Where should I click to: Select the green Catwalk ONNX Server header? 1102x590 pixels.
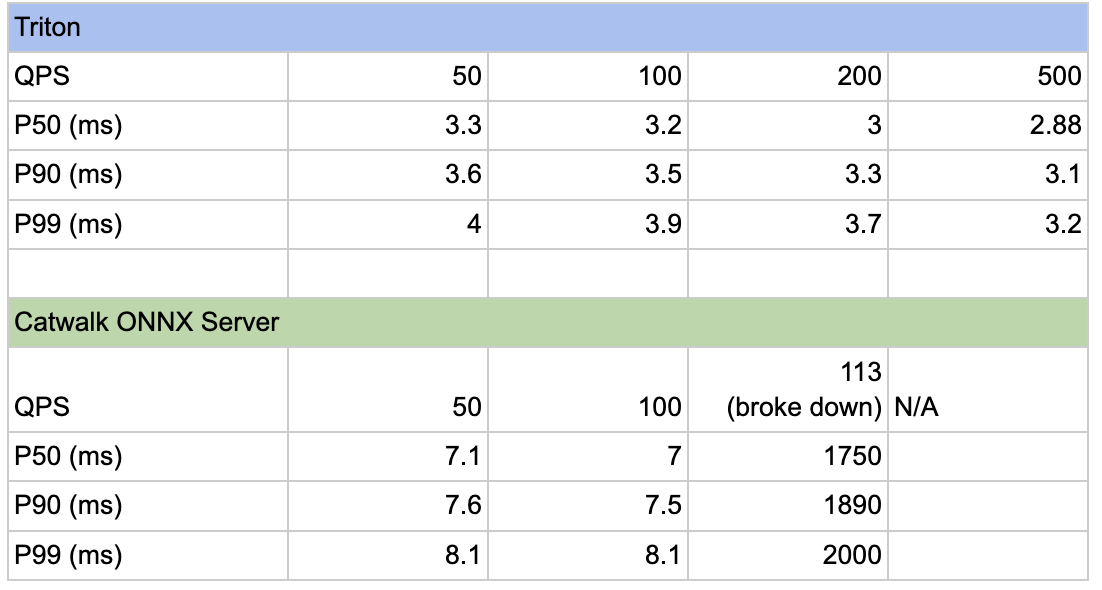(547, 323)
